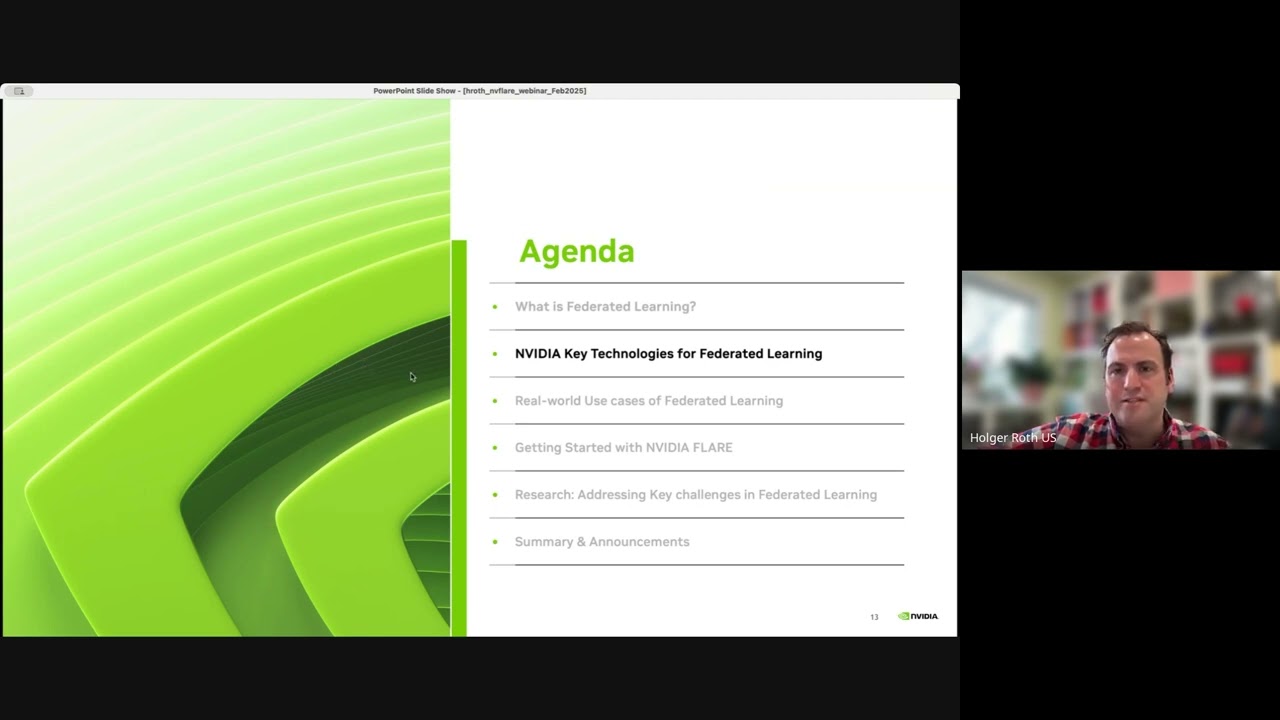Click slide number 13
The image size is (1280, 720).
pyautogui.click(x=874, y=617)
